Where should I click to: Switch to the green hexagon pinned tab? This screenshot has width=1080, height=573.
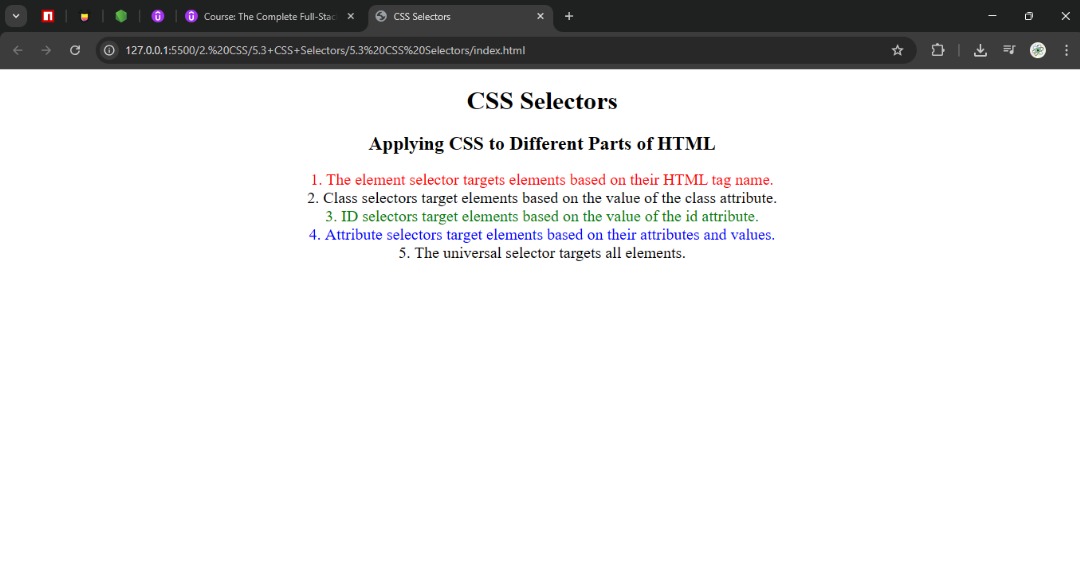pos(121,16)
